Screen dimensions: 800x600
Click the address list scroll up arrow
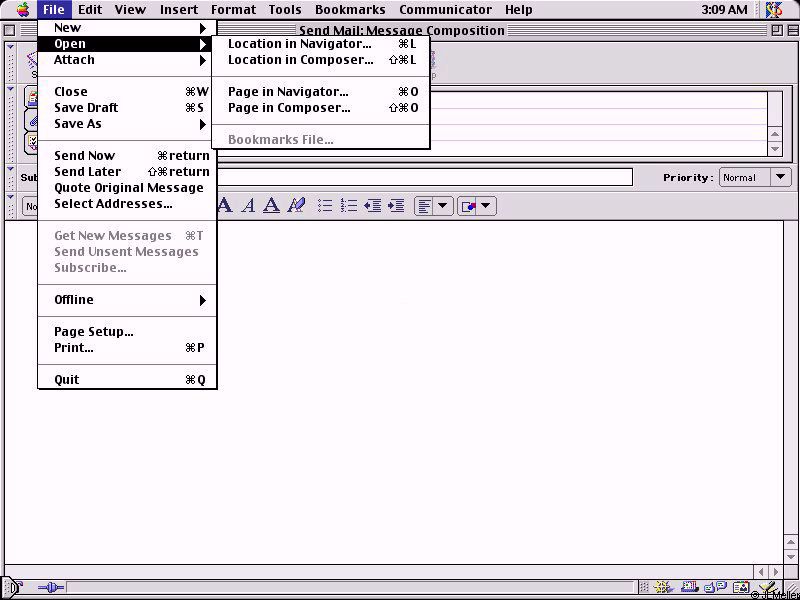(775, 134)
